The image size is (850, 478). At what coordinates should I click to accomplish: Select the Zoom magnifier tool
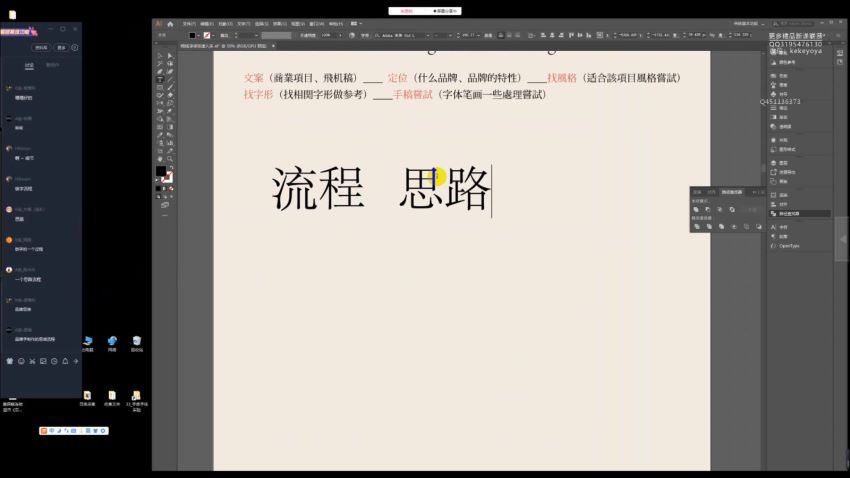[170, 159]
